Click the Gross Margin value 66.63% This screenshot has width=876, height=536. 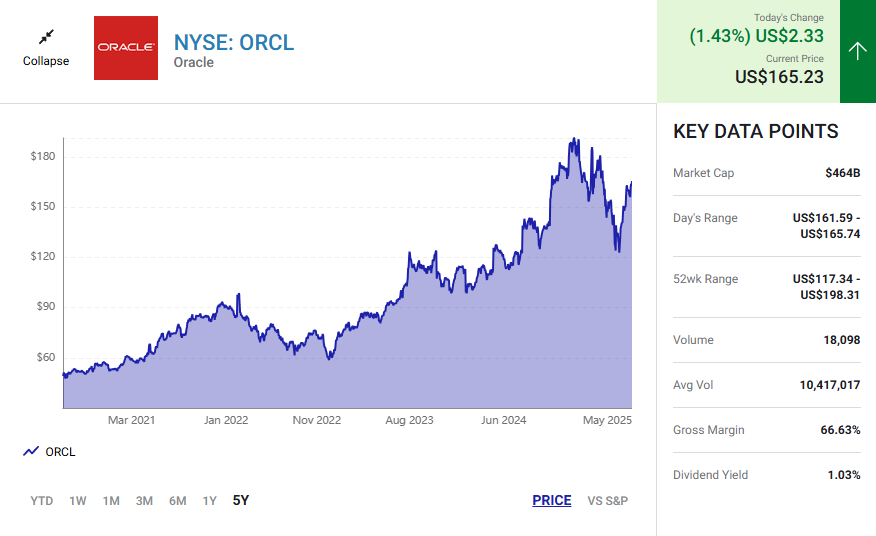[x=840, y=430]
